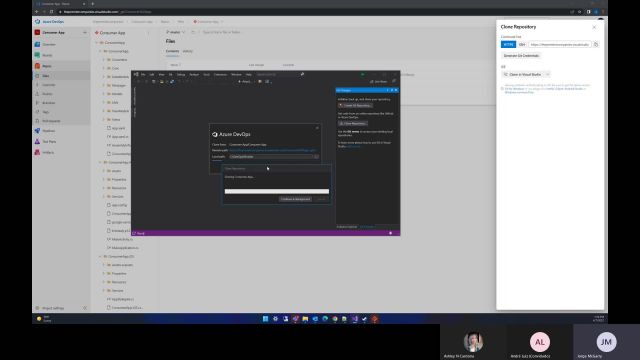Select App.xaml file in the tree
The height and width of the screenshot is (360, 640).
[118, 128]
